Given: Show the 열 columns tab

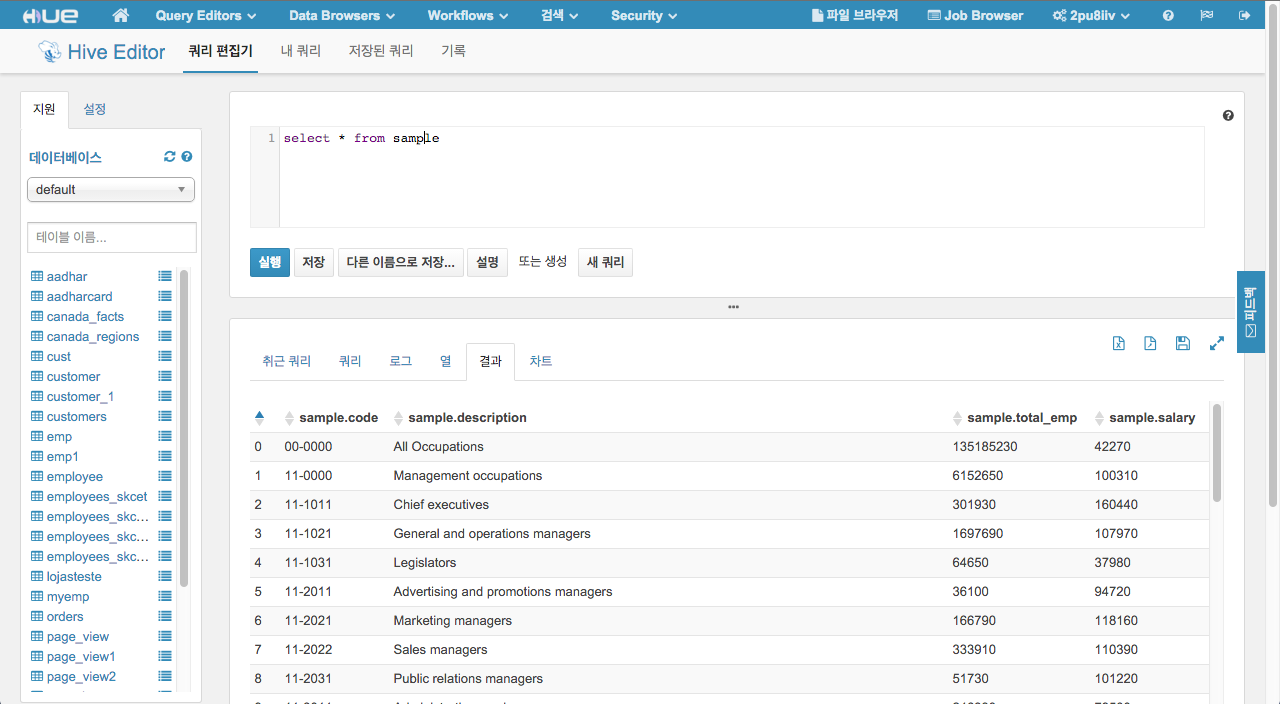Looking at the screenshot, I should 445,361.
